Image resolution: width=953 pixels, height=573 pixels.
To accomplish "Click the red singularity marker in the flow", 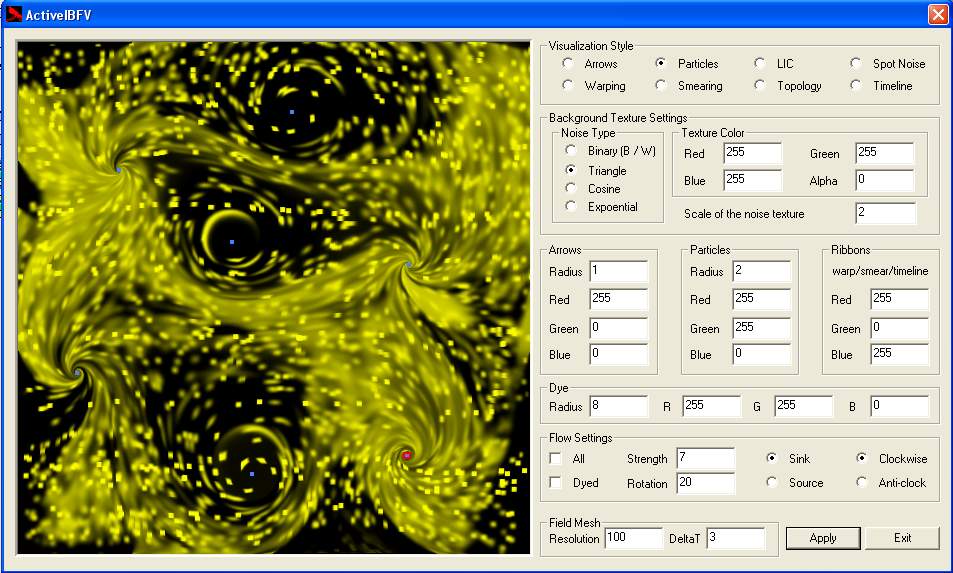I will click(x=407, y=455).
